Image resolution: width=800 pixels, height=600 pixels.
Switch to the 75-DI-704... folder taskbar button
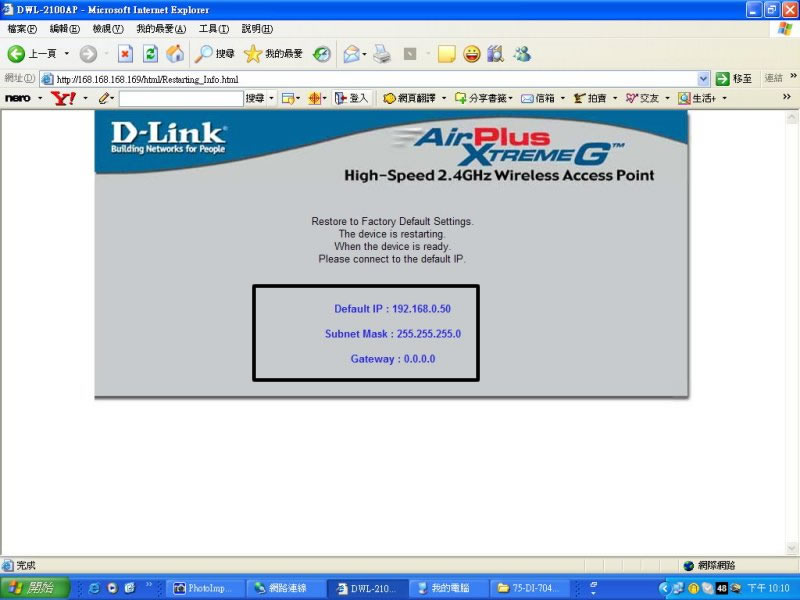(528, 588)
